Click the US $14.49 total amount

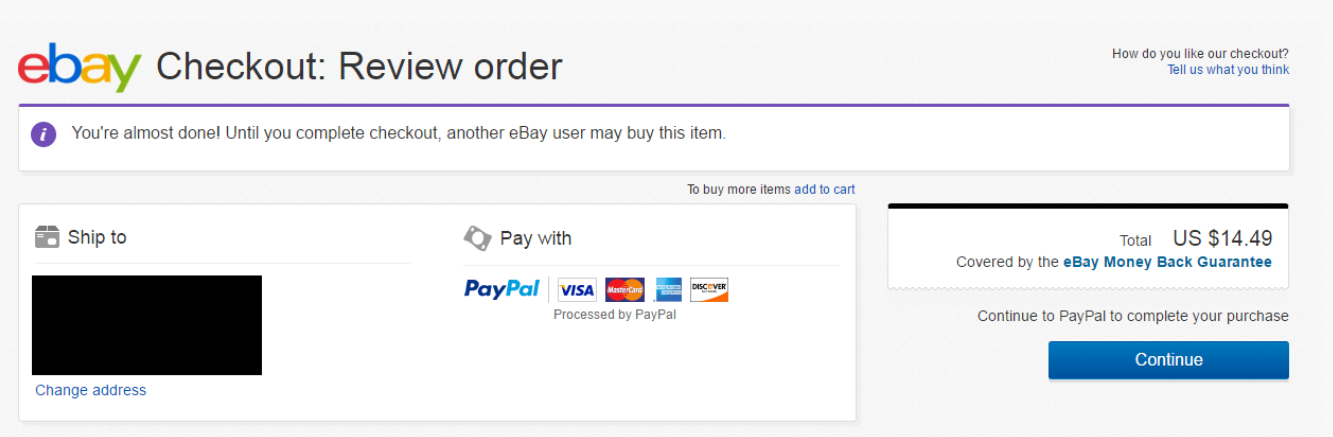coord(1222,239)
